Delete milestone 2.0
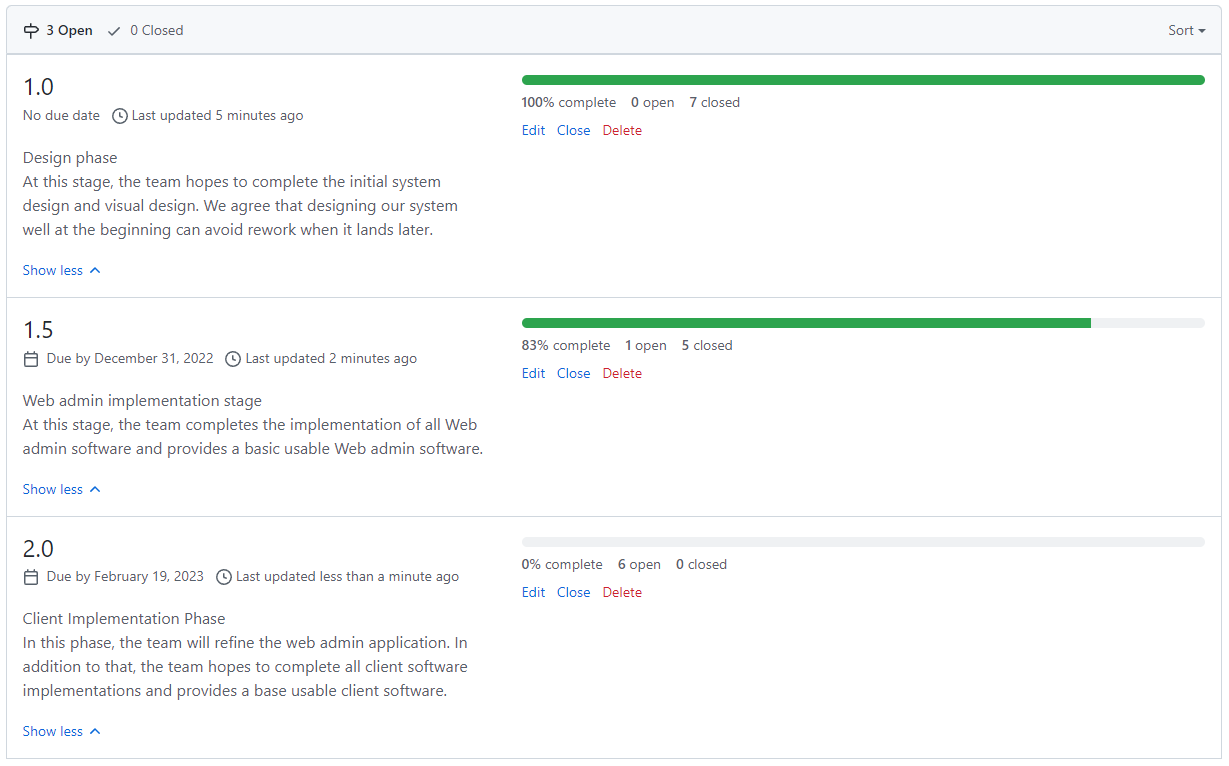This screenshot has height=766, width=1229. [x=622, y=592]
